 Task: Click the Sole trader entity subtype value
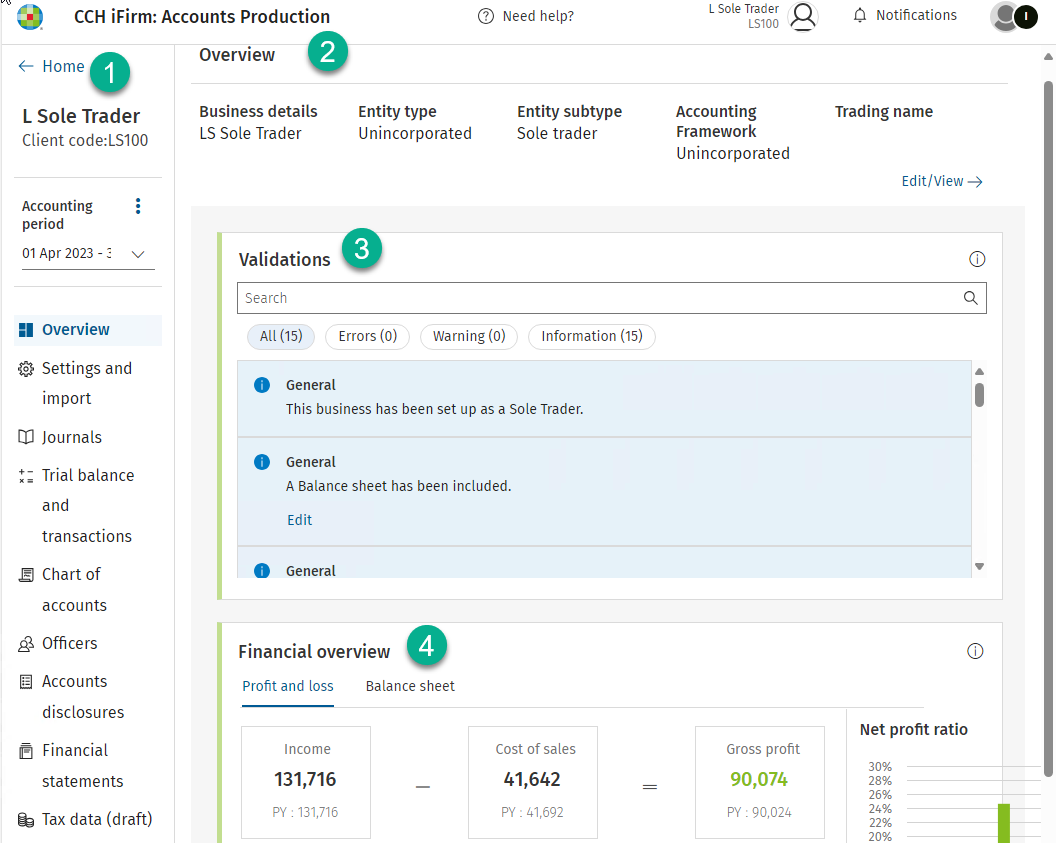click(x=557, y=133)
